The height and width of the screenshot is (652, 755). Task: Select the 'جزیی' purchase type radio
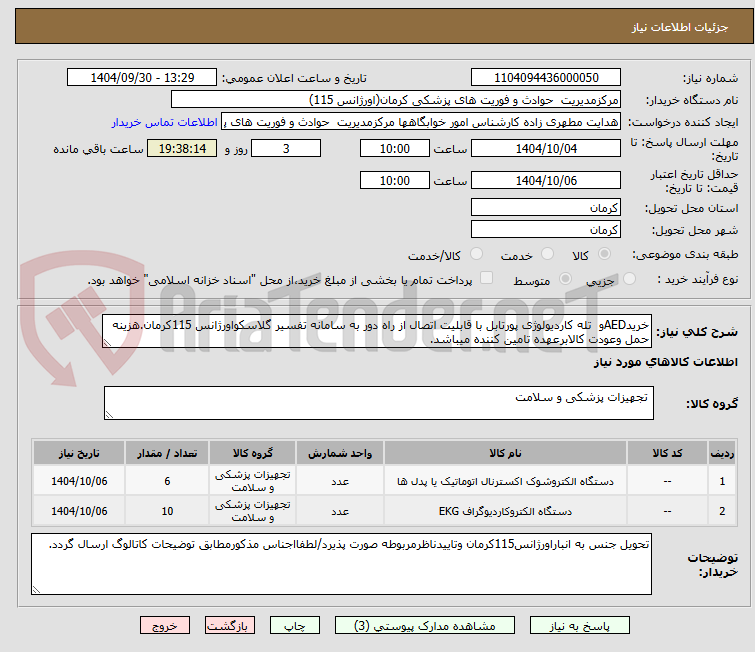click(x=629, y=278)
